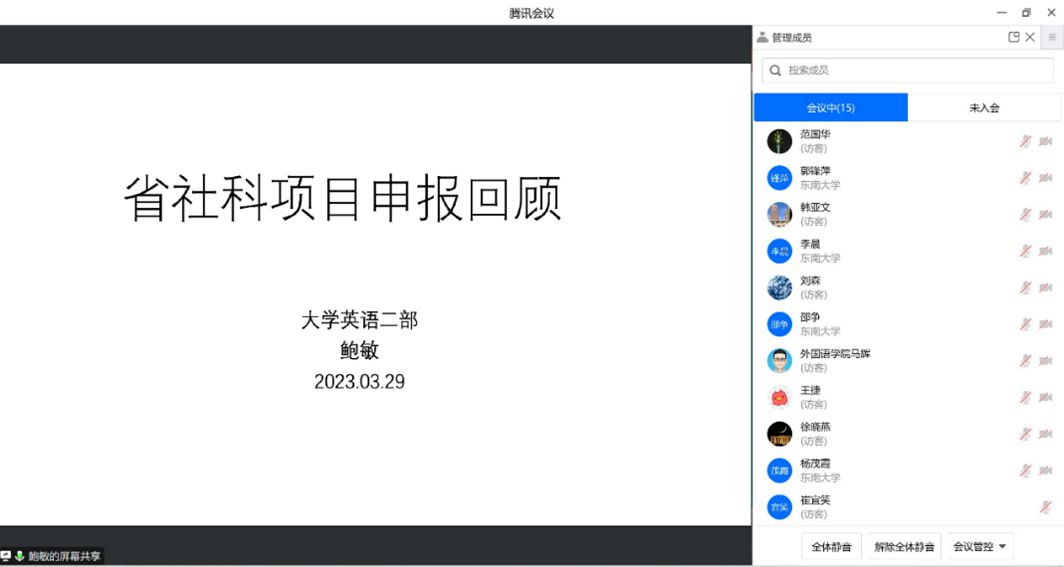Click member name 杨茂霞
The image size is (1064, 567).
tap(815, 464)
